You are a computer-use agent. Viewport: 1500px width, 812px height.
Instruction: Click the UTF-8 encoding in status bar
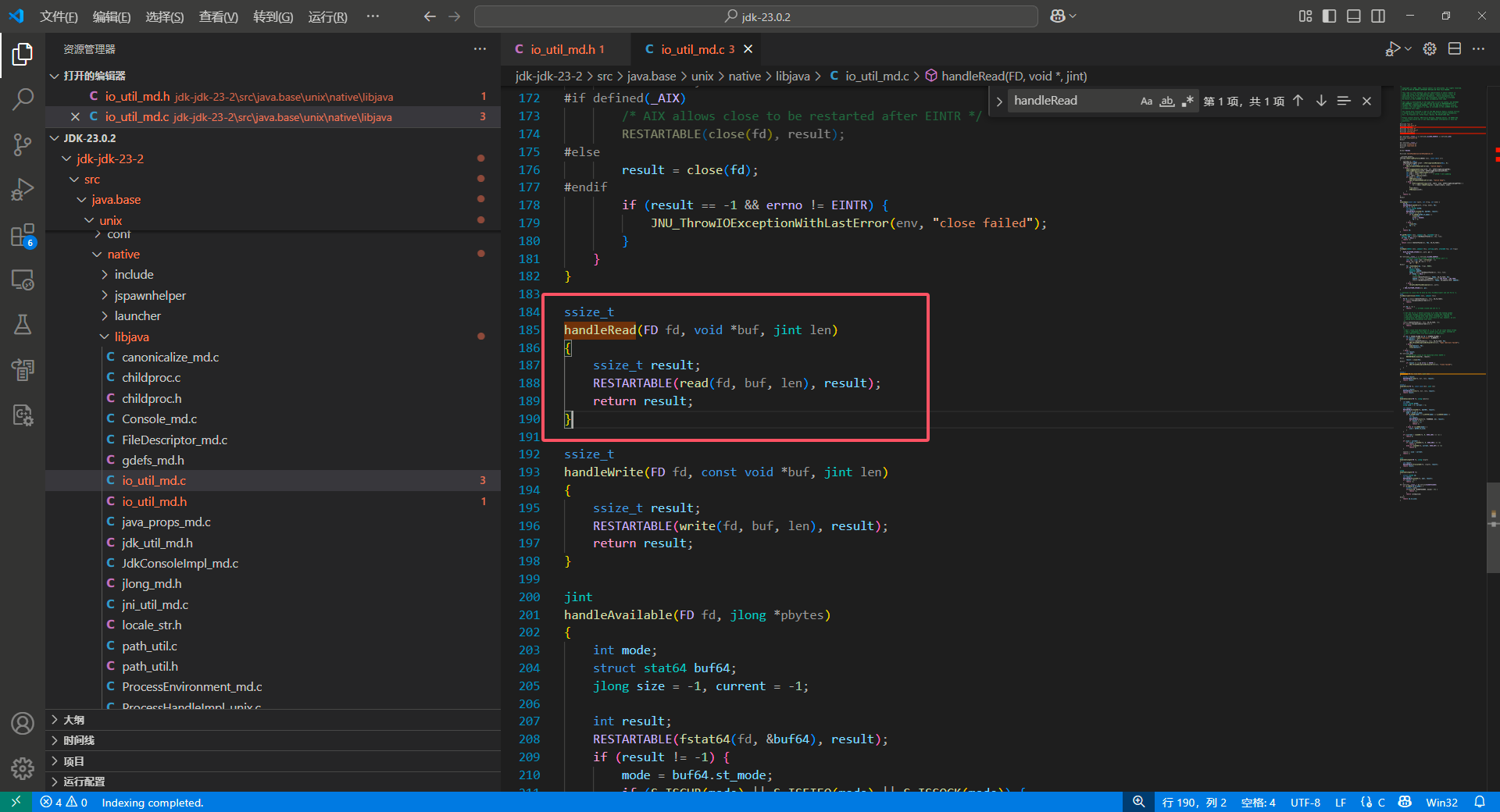point(1305,802)
